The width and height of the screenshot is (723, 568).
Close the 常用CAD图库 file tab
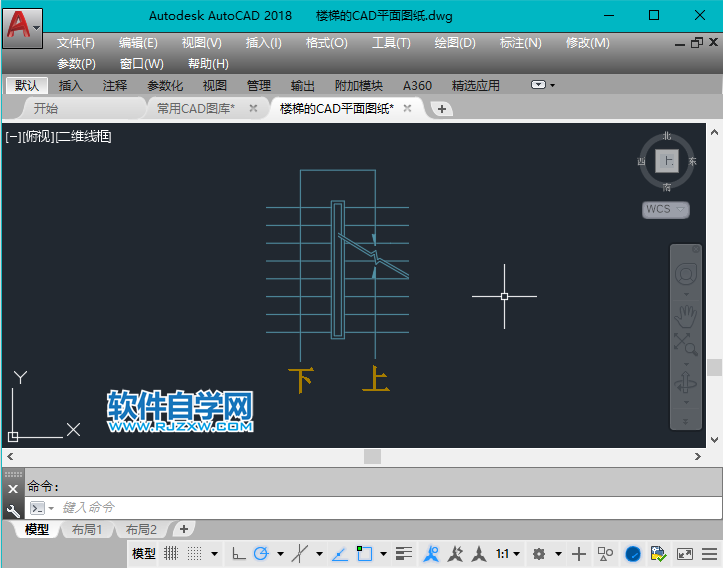click(253, 108)
